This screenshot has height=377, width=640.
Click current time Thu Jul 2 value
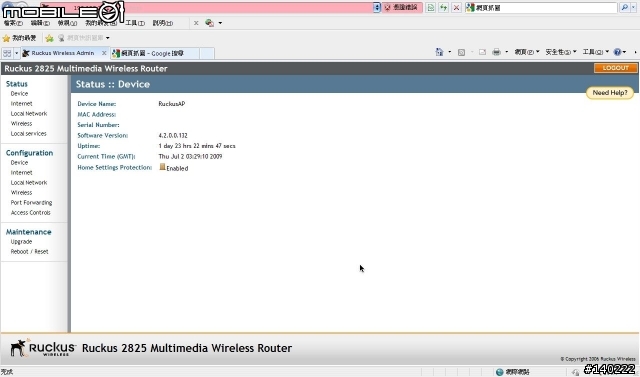(x=190, y=156)
